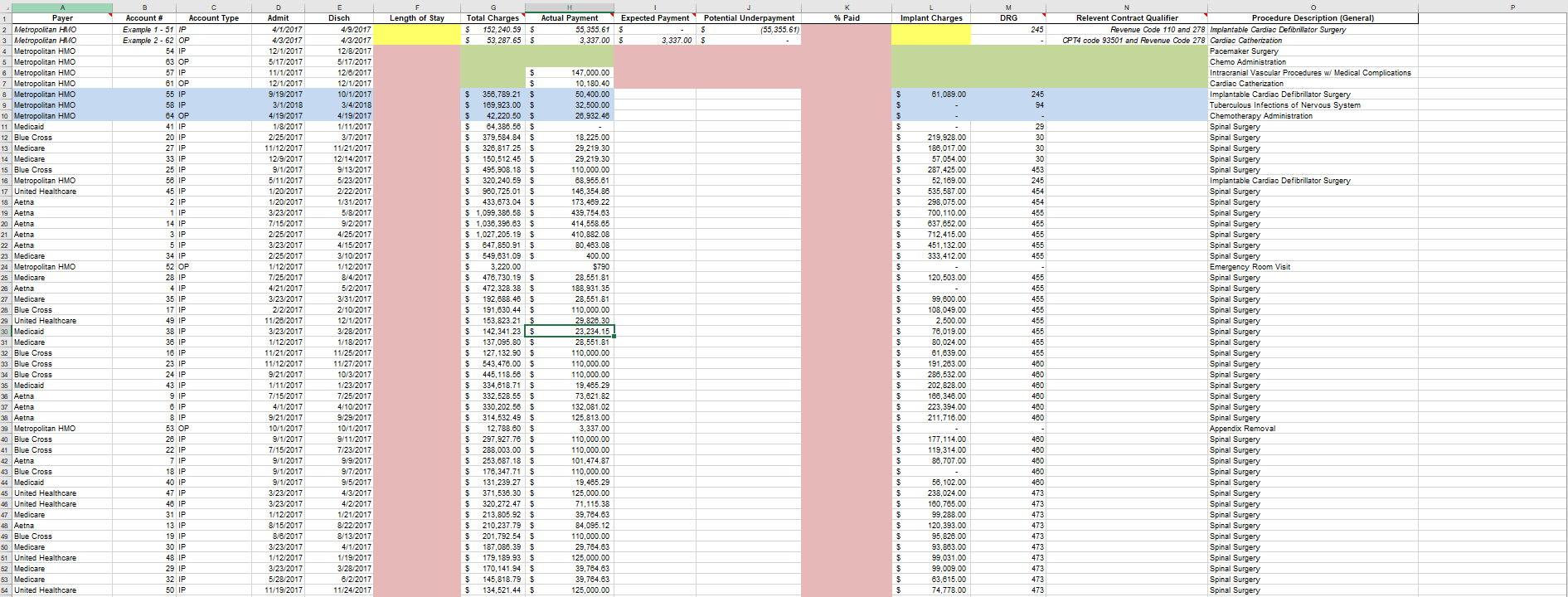Screen dimensions: 1568x597
Task: Select the 11/24/2017 discharge date cell
Action: coord(339,590)
